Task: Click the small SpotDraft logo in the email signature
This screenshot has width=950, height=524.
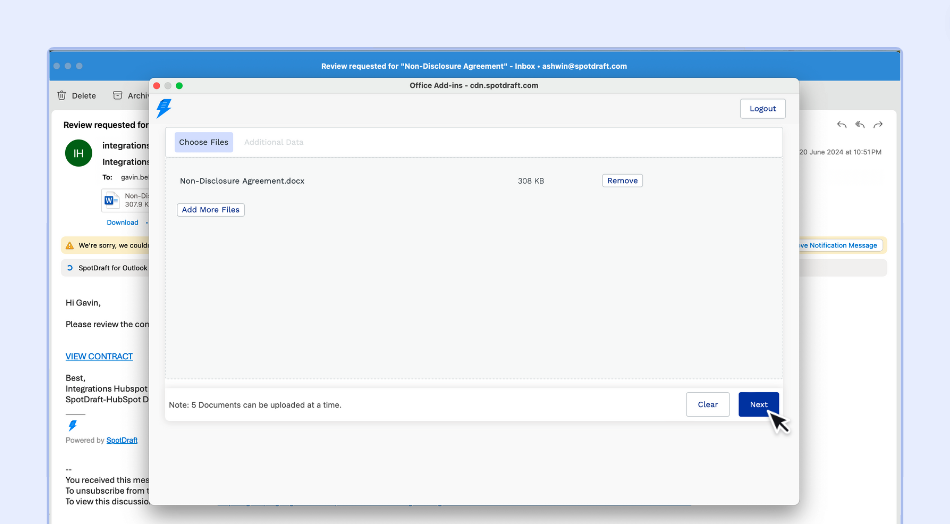Action: (x=72, y=426)
